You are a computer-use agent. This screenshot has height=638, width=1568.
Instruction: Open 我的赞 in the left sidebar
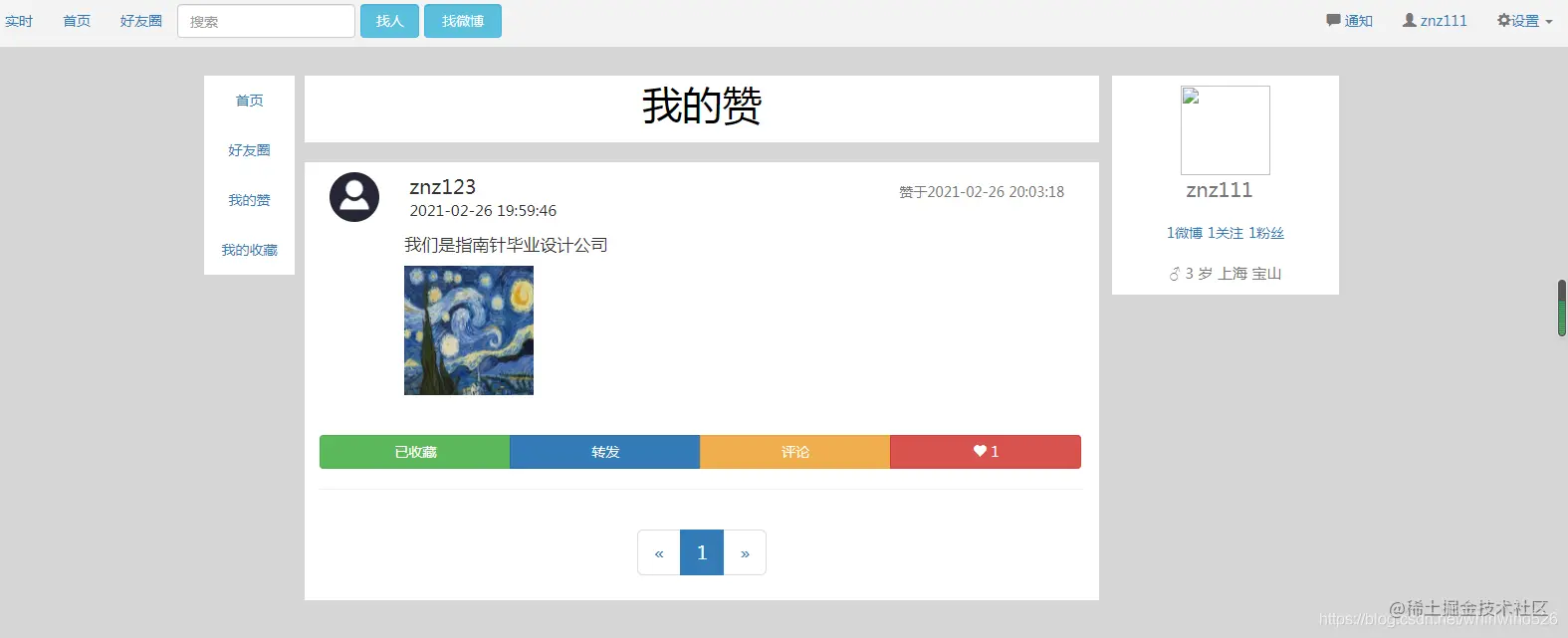(249, 200)
